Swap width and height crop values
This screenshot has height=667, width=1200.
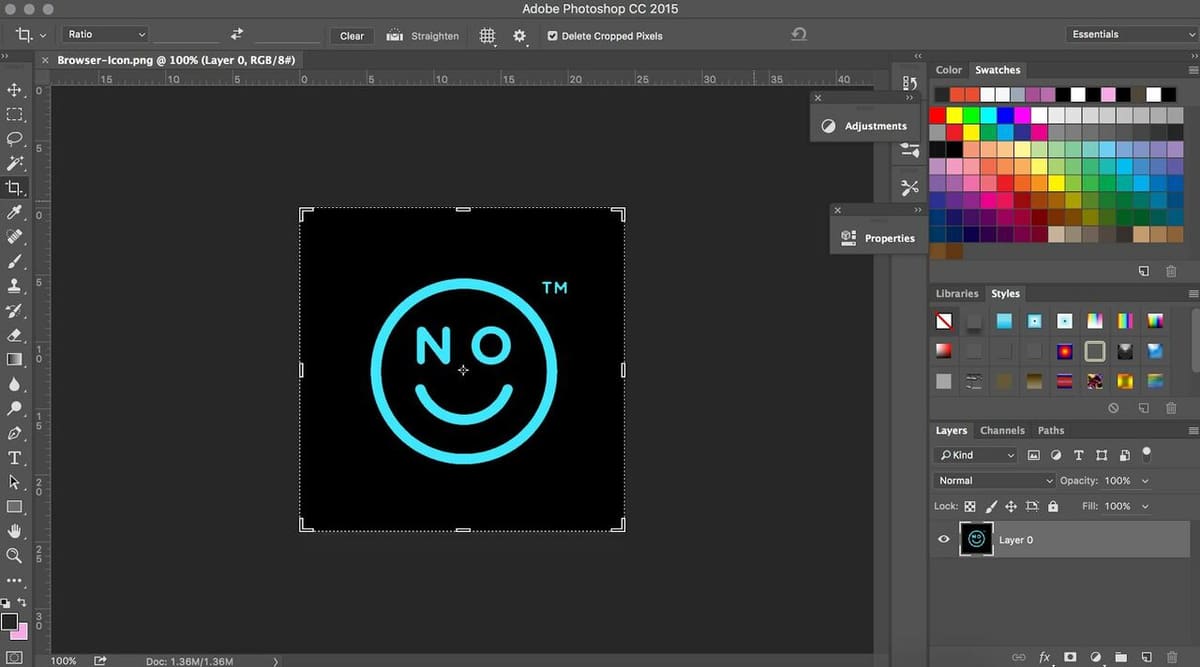(x=237, y=34)
